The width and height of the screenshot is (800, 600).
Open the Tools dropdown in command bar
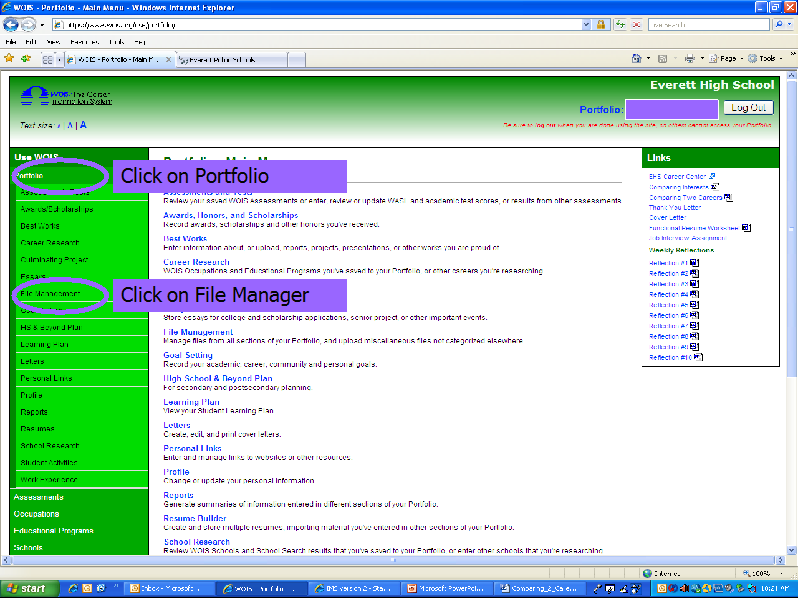tap(765, 59)
